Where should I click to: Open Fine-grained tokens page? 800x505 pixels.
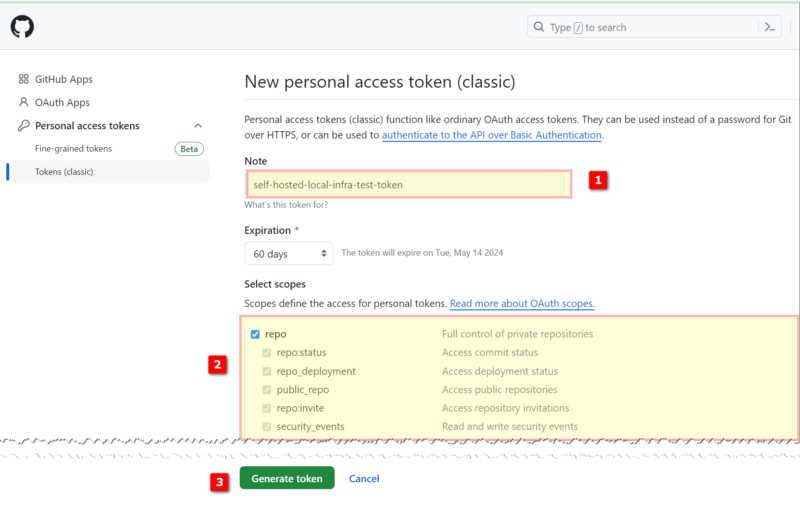click(73, 148)
